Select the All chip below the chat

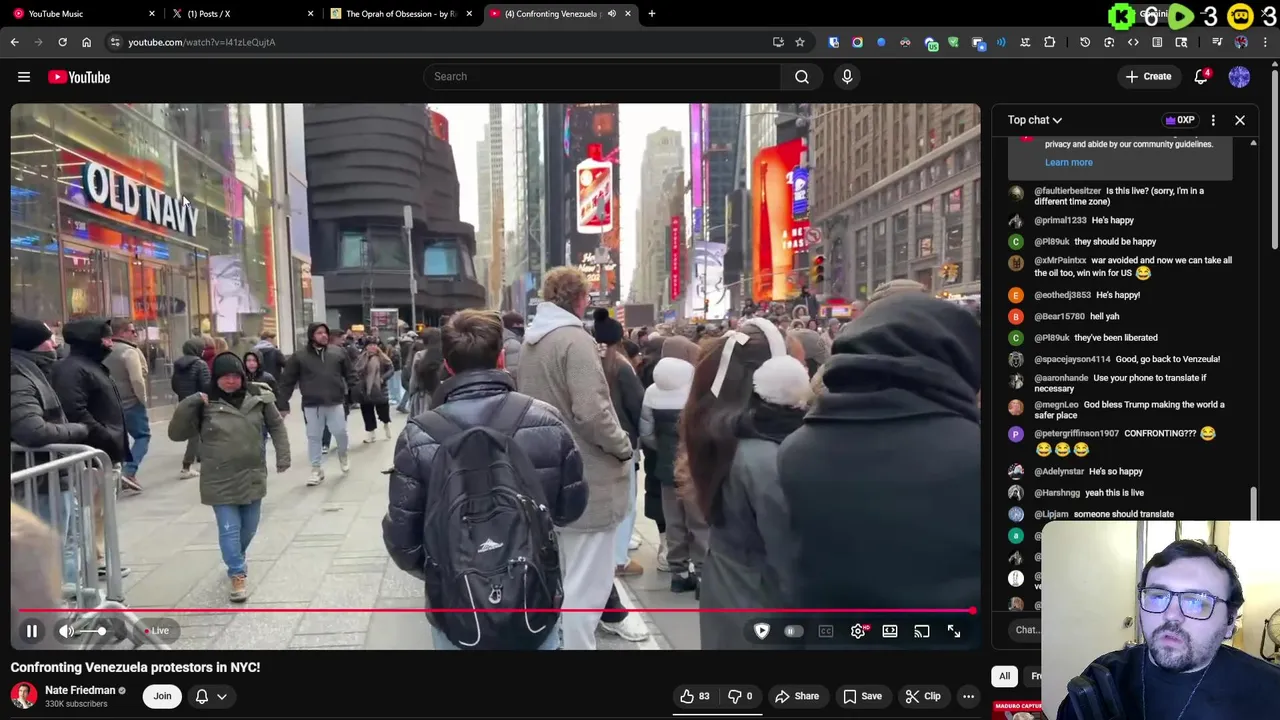point(1005,676)
